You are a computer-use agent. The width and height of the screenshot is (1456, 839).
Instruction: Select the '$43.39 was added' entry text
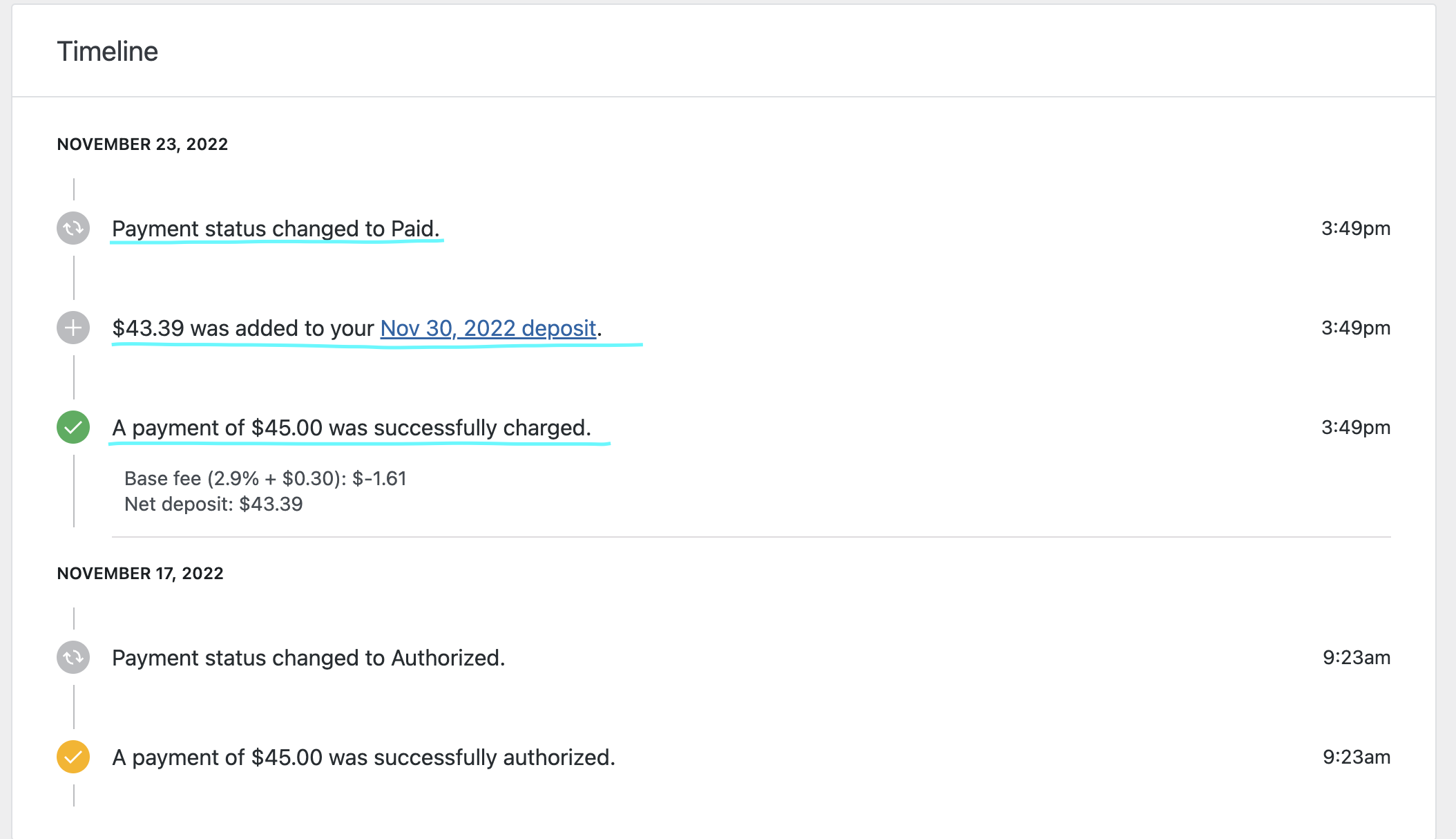pos(357,328)
